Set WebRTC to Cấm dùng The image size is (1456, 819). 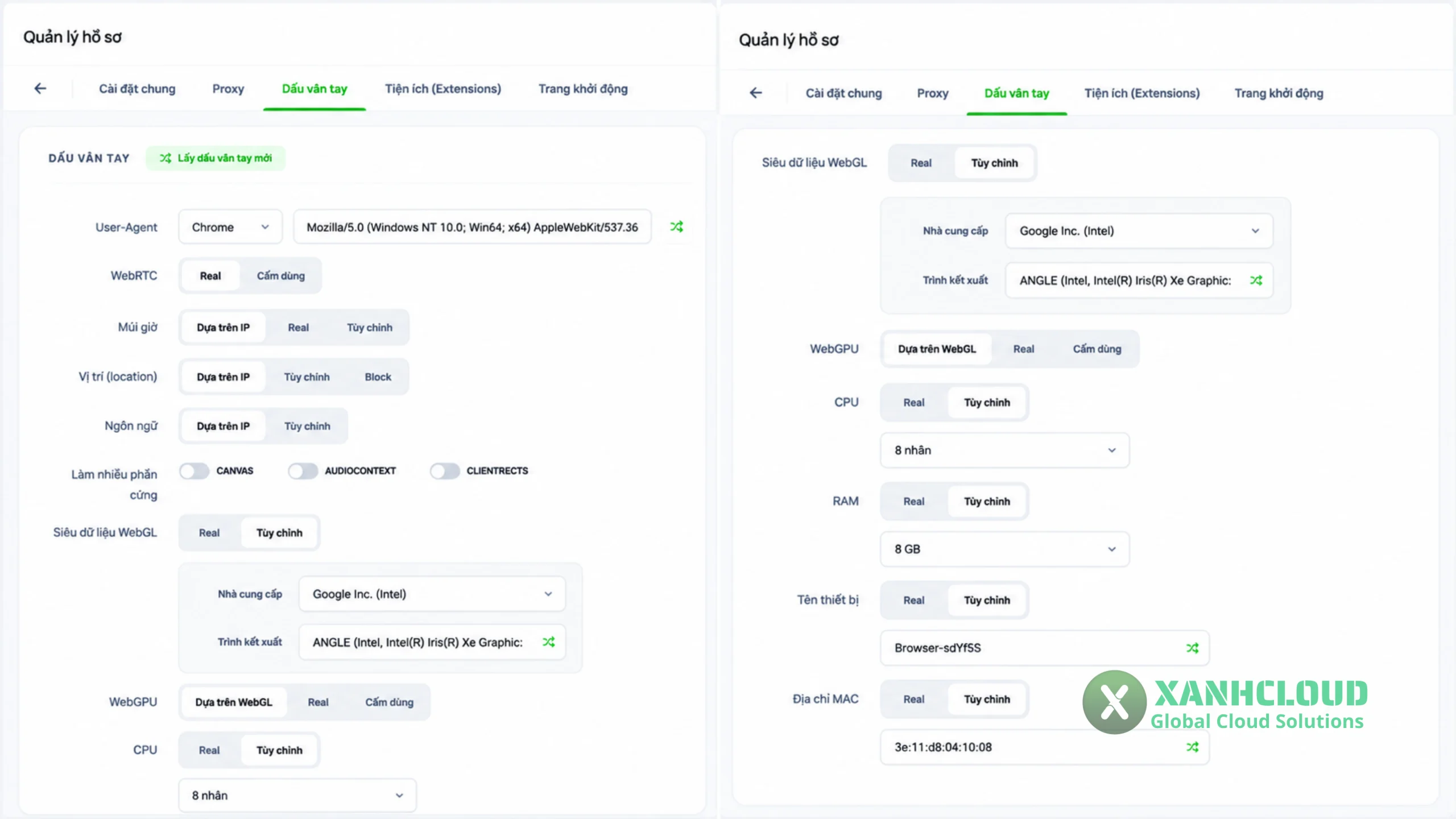tap(281, 276)
